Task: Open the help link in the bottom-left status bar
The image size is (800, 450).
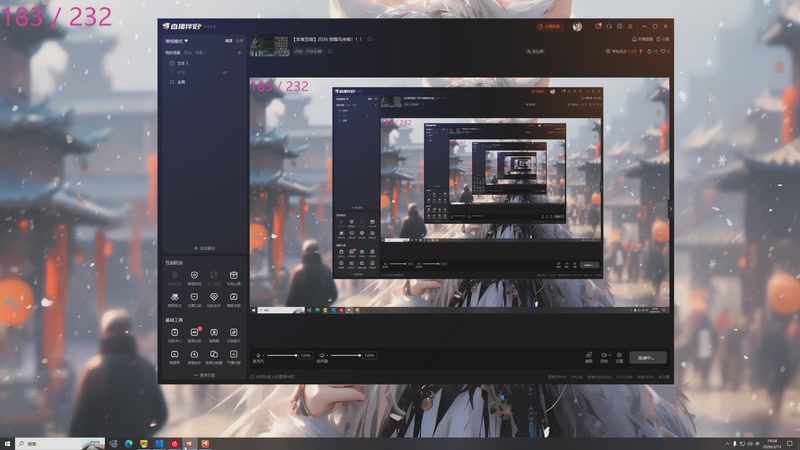Action: [272, 377]
